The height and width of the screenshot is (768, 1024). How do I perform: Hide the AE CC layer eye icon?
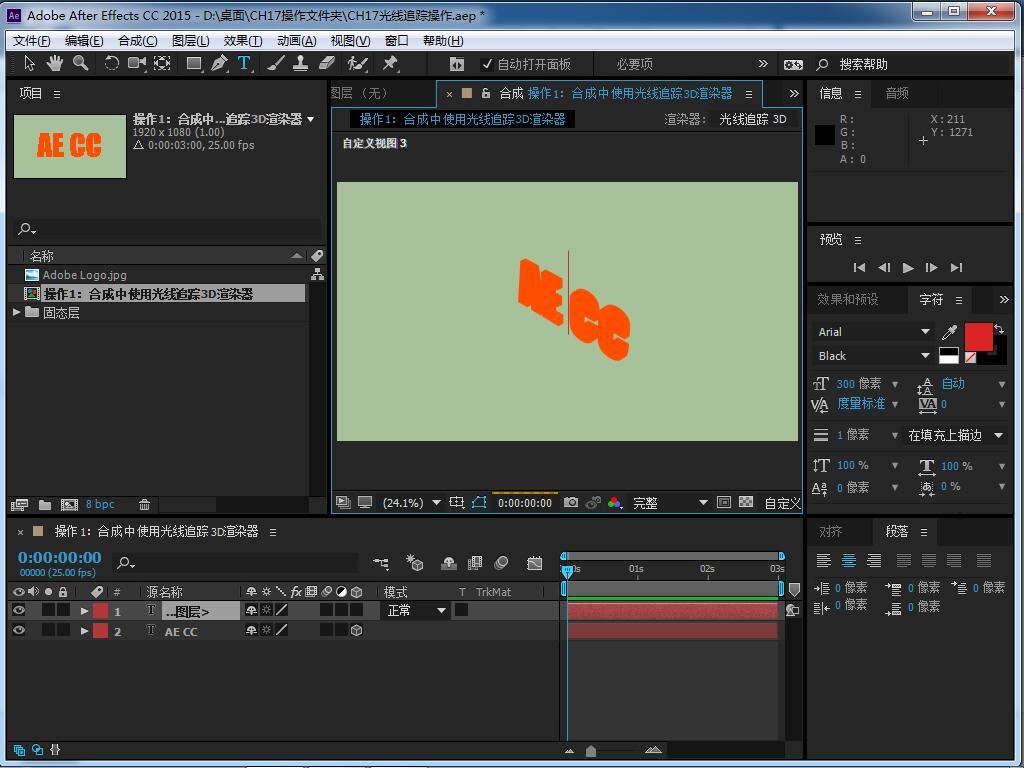tap(19, 630)
